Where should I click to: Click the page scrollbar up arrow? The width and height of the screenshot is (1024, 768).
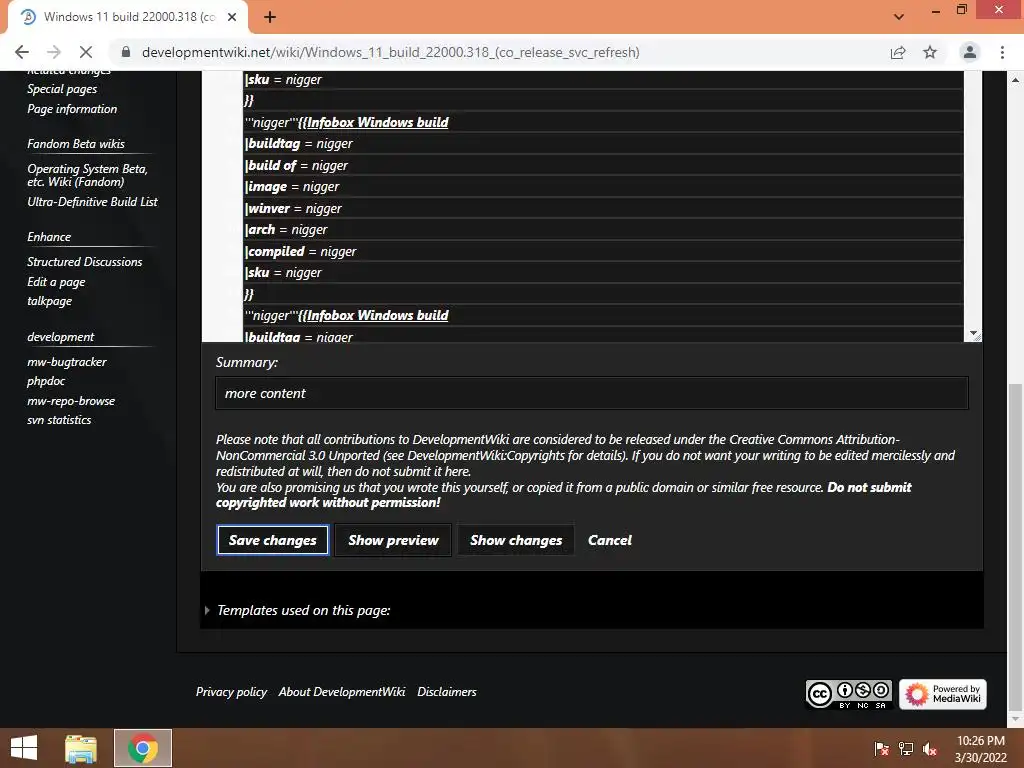1016,80
